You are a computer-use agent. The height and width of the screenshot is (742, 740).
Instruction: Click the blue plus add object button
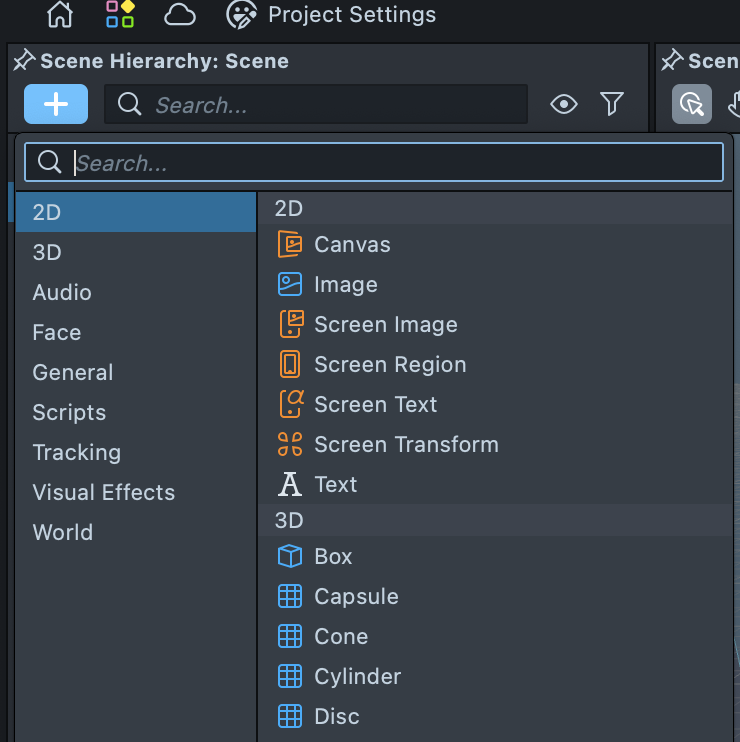coord(56,104)
